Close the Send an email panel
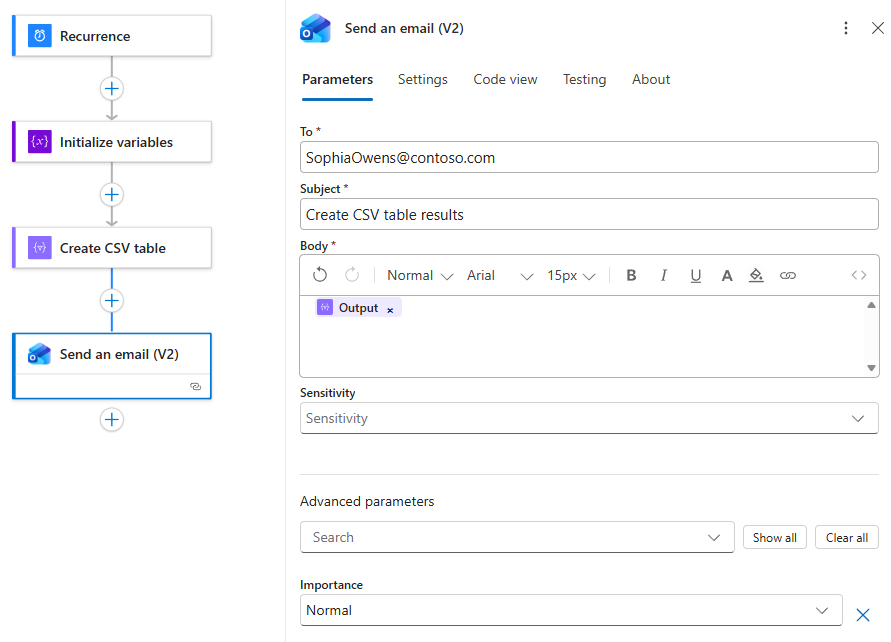 pos(877,28)
